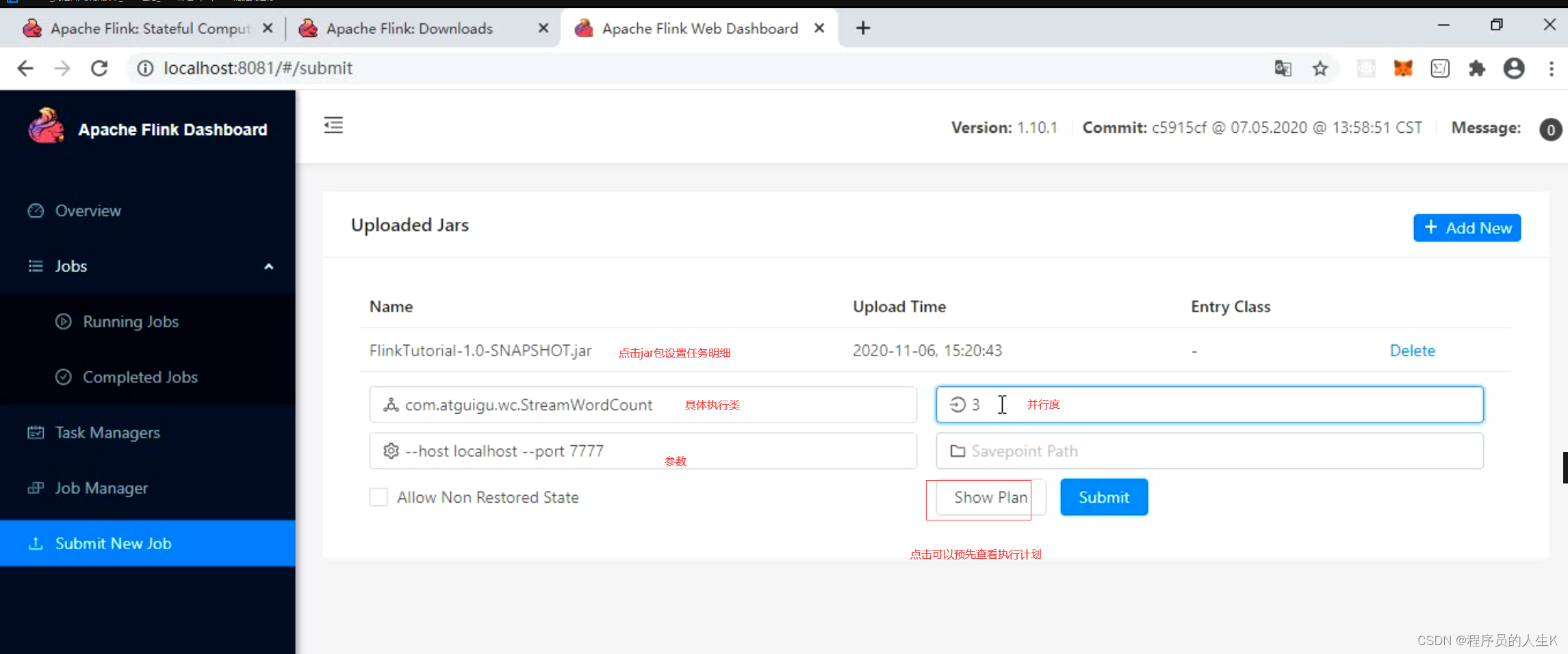Screen dimensions: 1568x654
Task: Open the MetaMask fox extension
Action: 1403,68
